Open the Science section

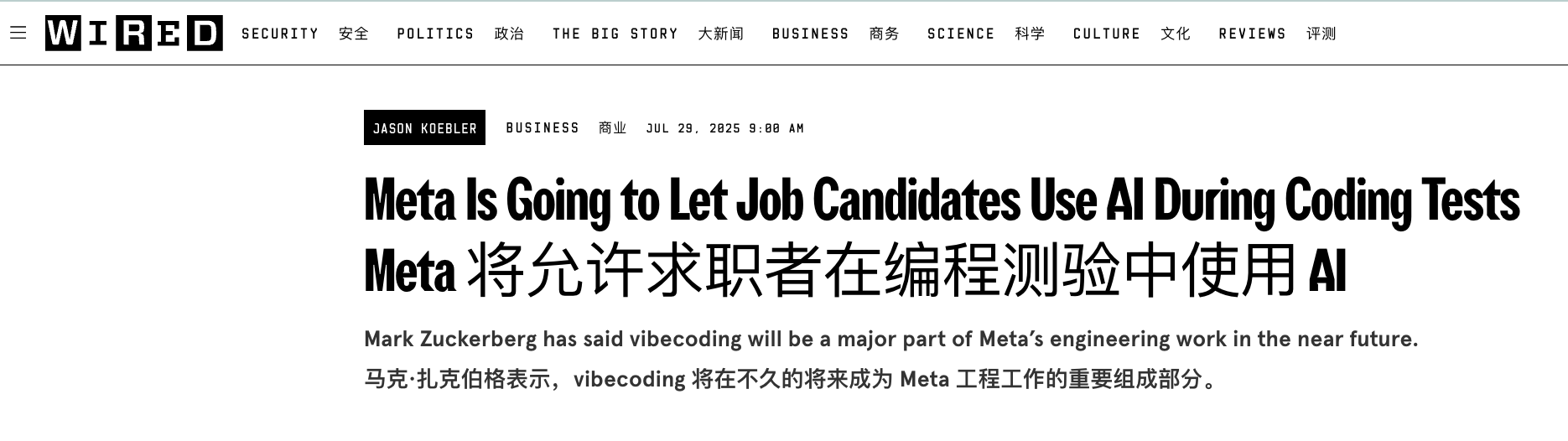click(960, 34)
